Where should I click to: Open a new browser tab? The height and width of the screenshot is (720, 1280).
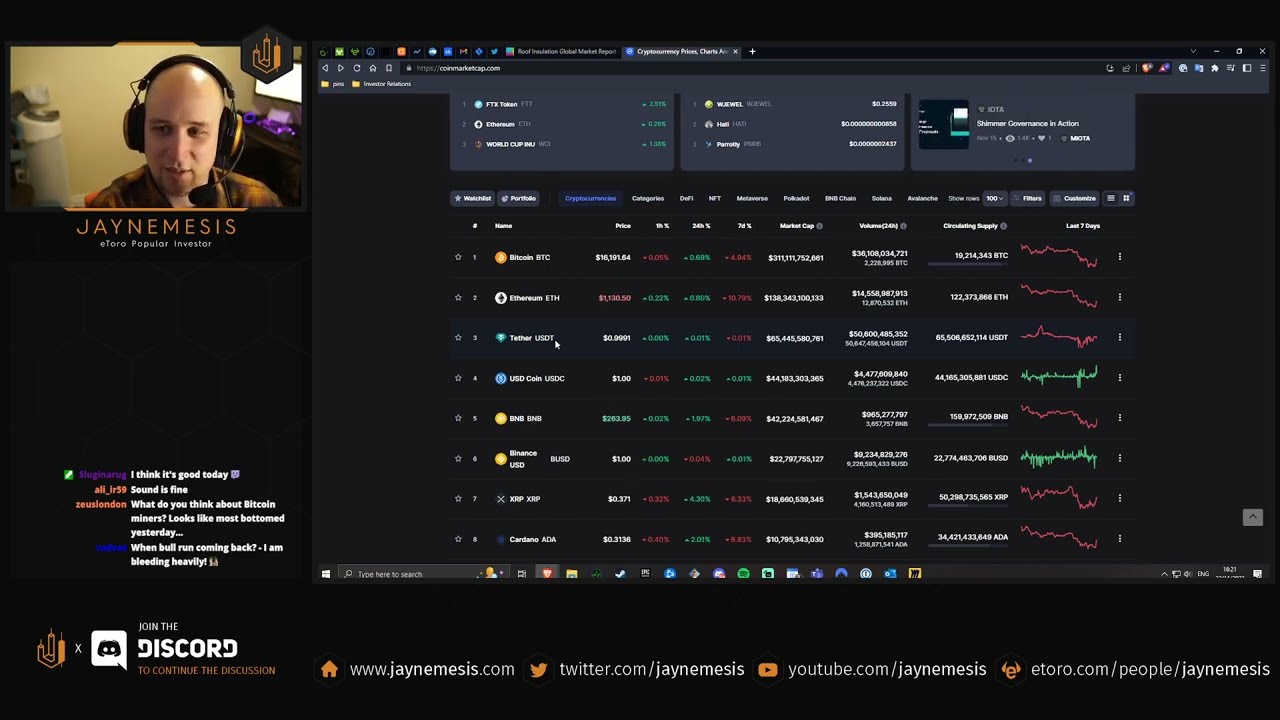click(752, 51)
